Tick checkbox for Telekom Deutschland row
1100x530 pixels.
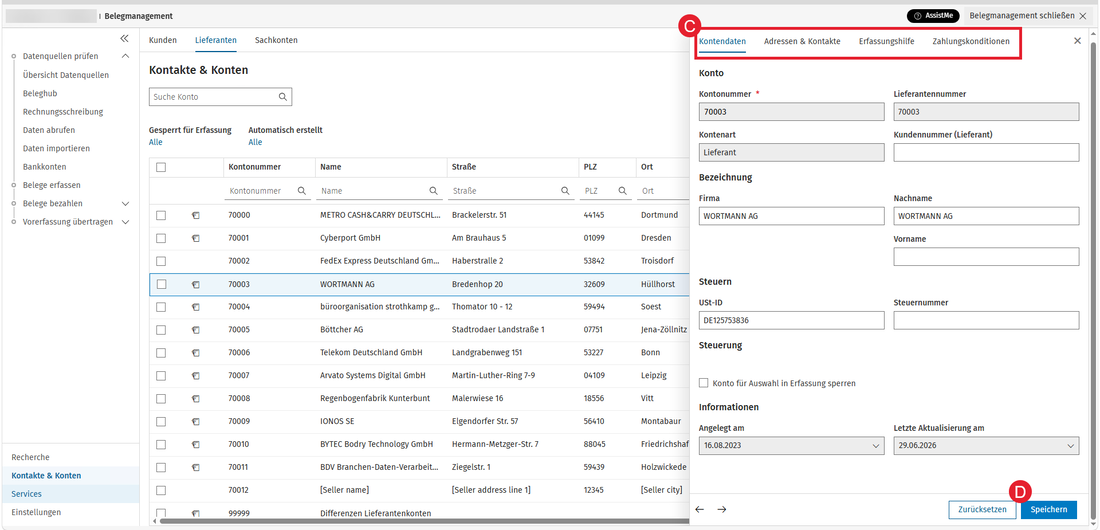click(x=161, y=352)
